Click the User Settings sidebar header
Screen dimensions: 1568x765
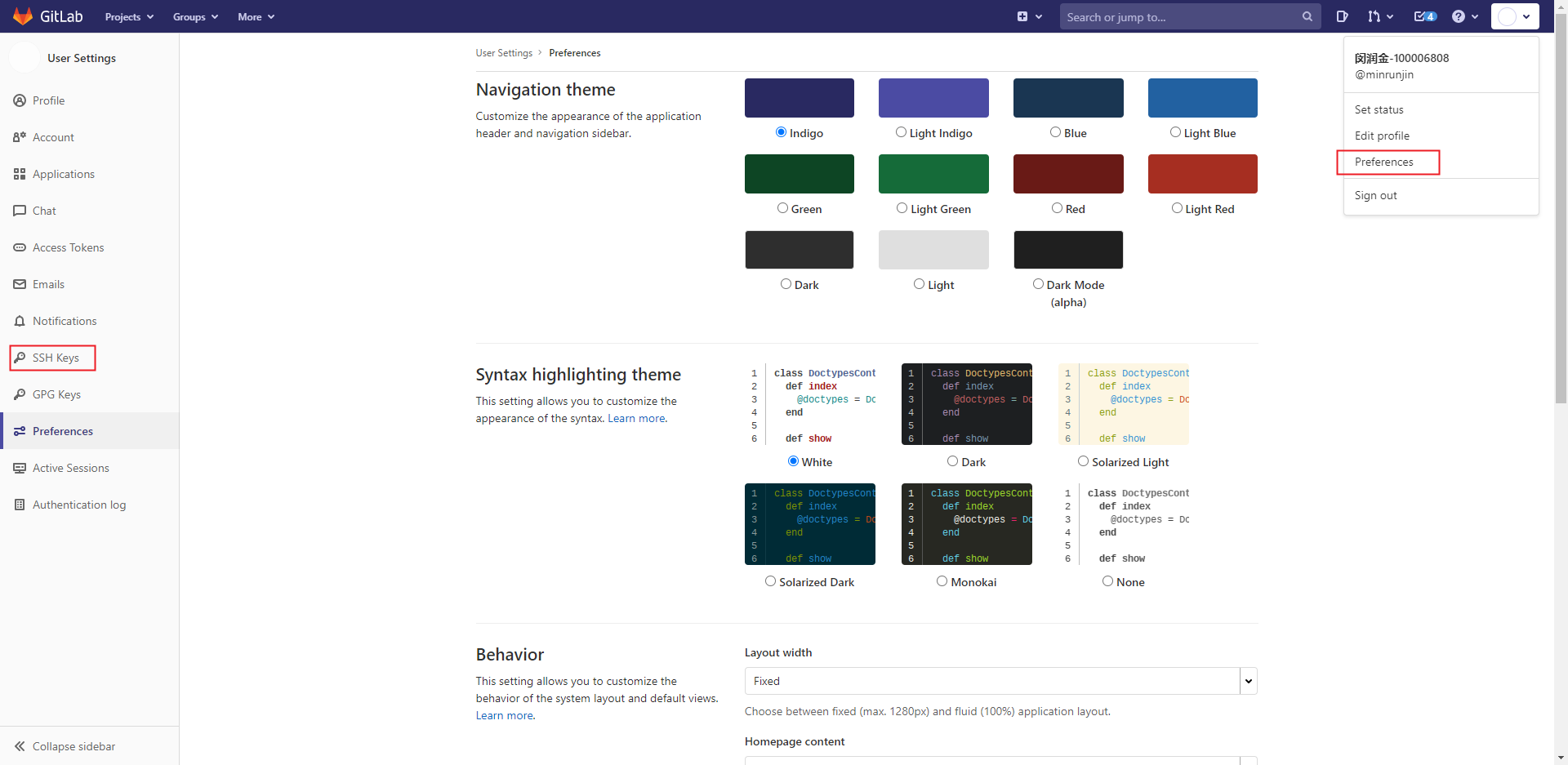tap(81, 58)
